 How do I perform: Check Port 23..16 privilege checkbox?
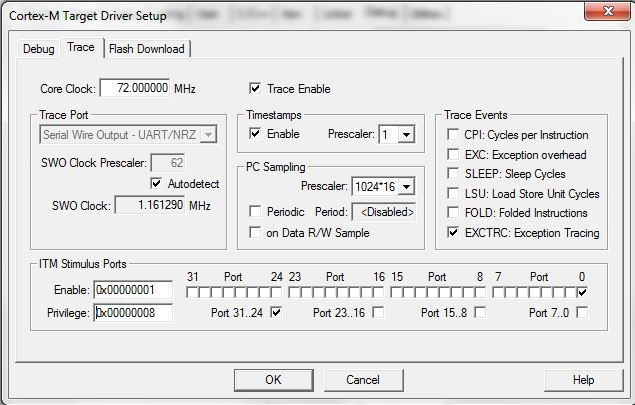[x=378, y=312]
